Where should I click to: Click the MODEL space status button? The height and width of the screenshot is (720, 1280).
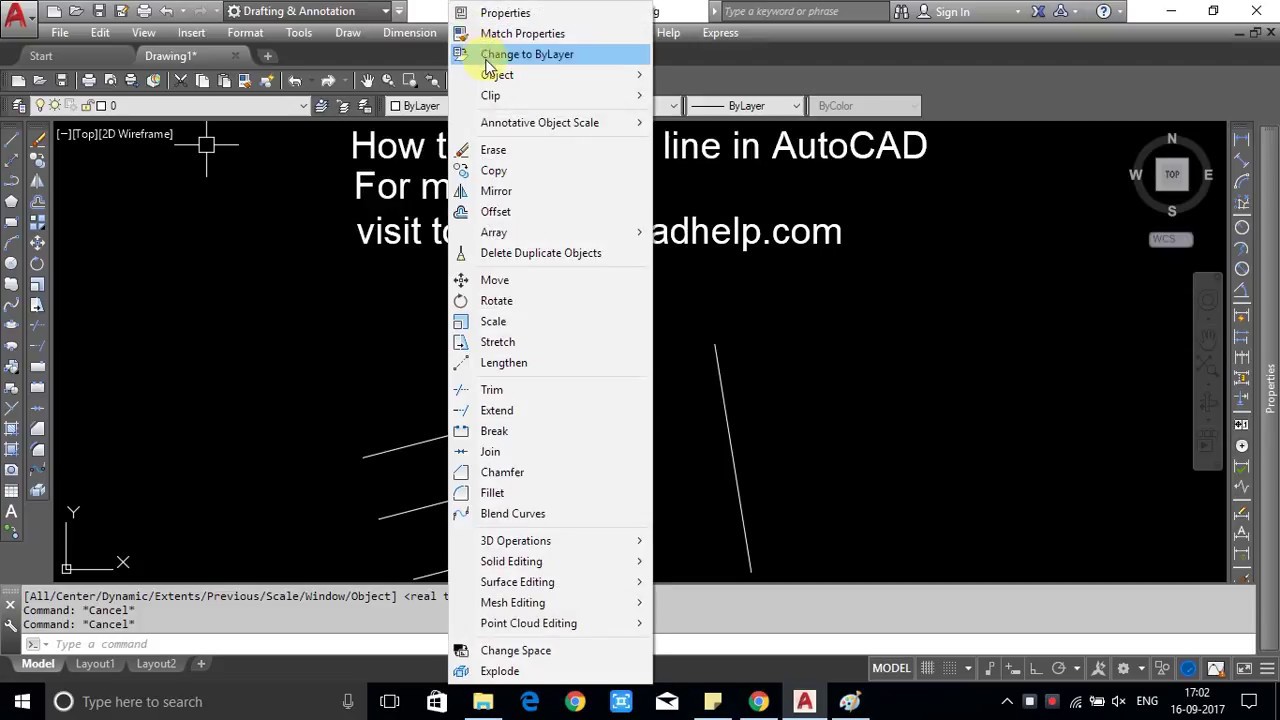pos(891,668)
